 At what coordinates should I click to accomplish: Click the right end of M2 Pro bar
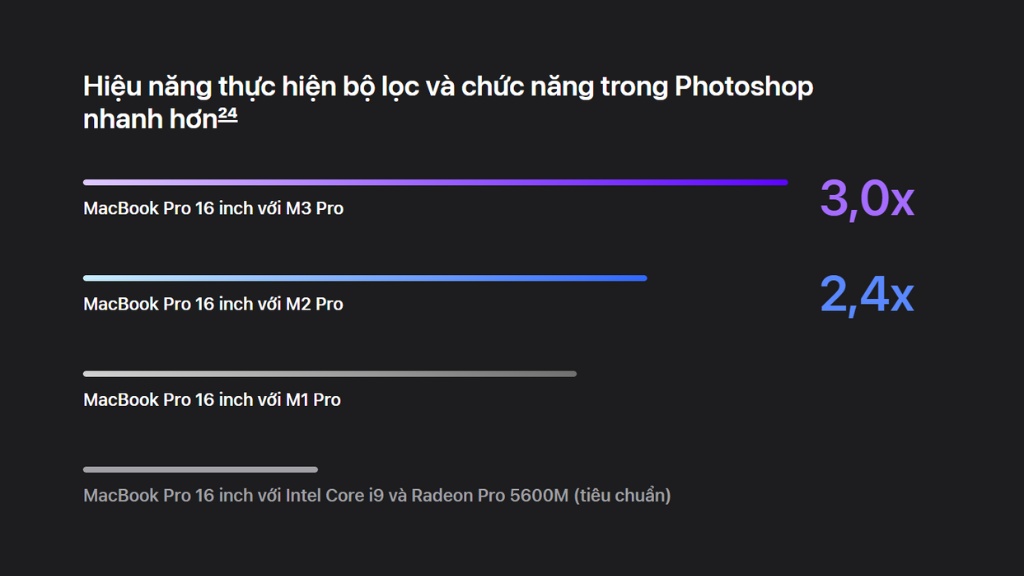coord(643,278)
